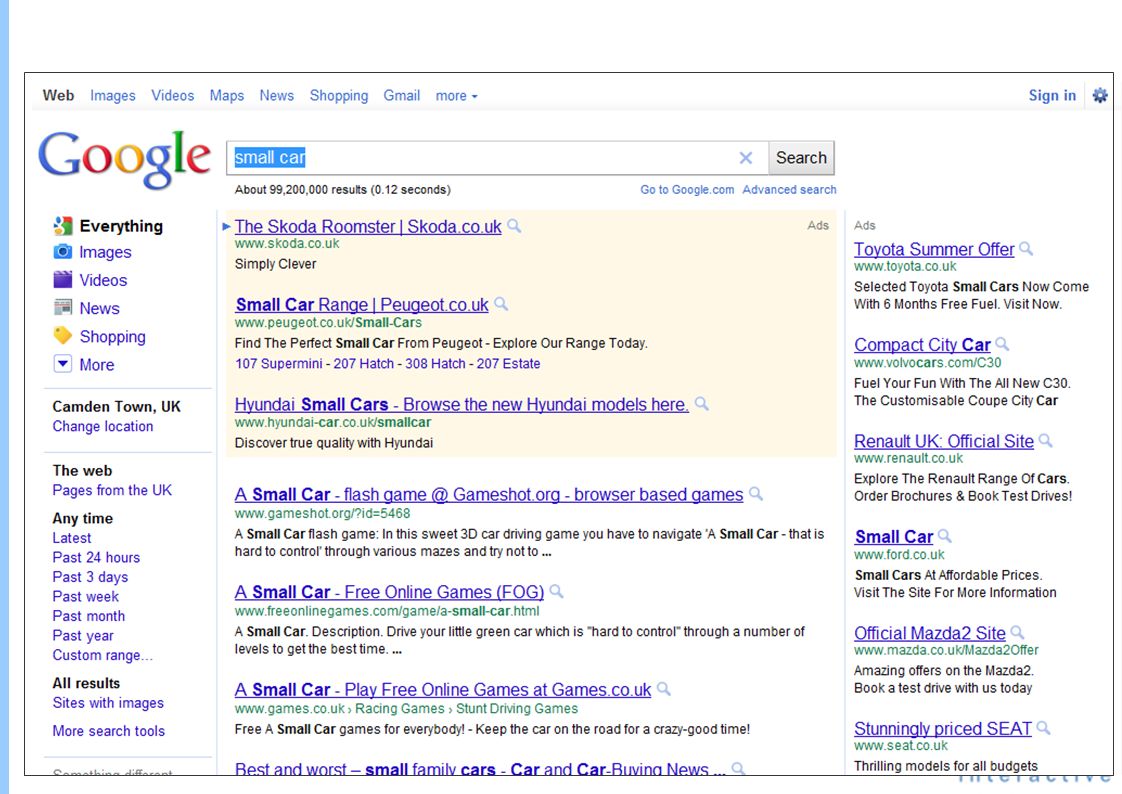Open Shopping from the top navigation bar
This screenshot has height=794, width=1122.
tap(338, 96)
